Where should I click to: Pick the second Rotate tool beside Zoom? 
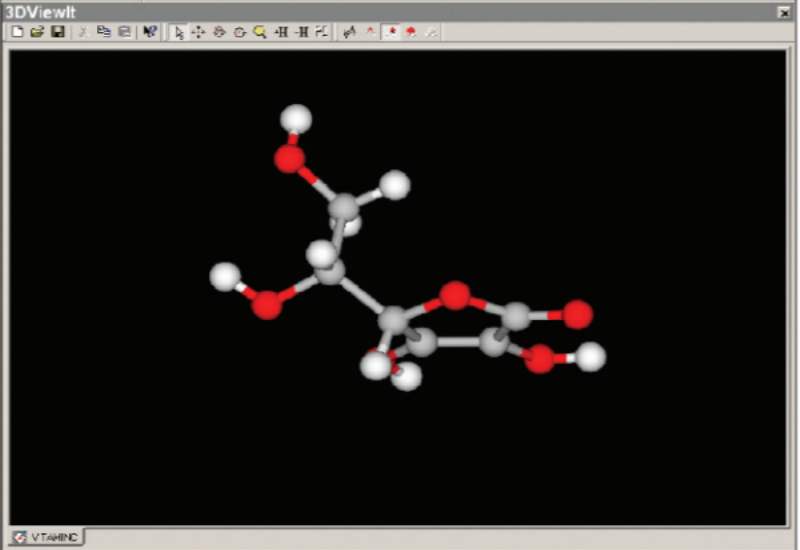click(x=240, y=32)
